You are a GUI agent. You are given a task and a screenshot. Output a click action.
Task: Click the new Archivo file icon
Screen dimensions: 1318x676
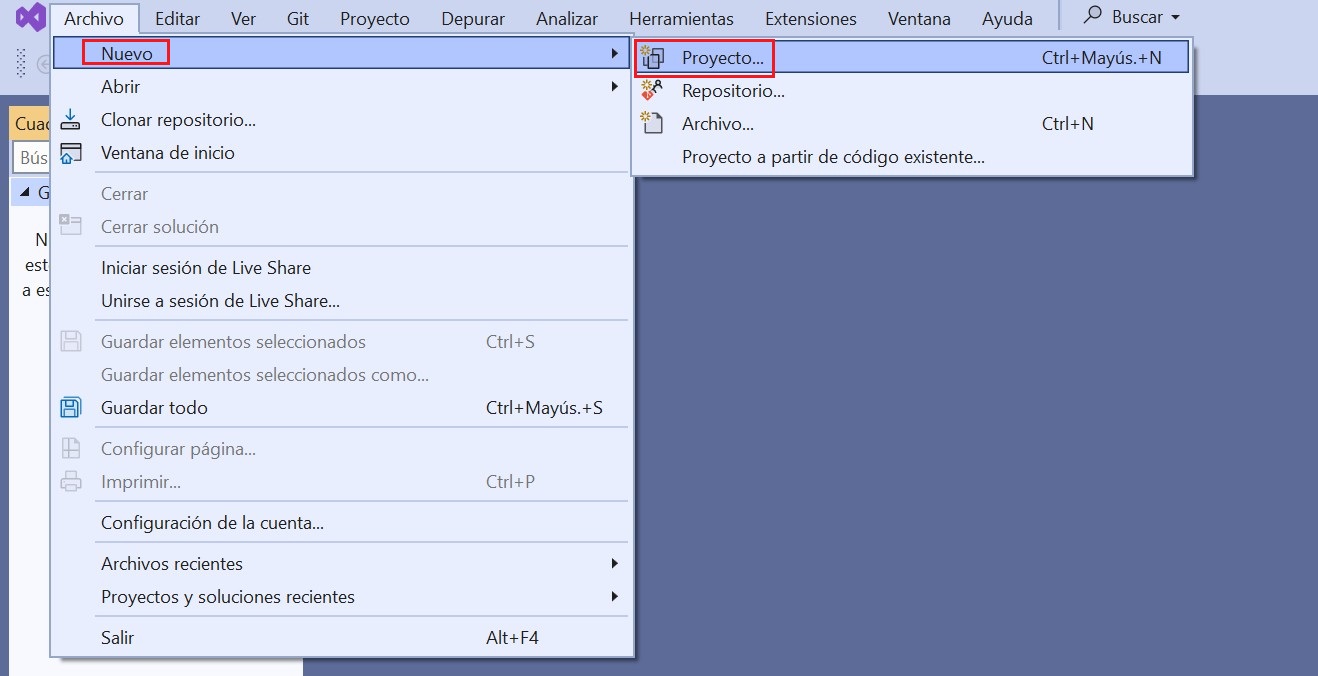point(653,124)
